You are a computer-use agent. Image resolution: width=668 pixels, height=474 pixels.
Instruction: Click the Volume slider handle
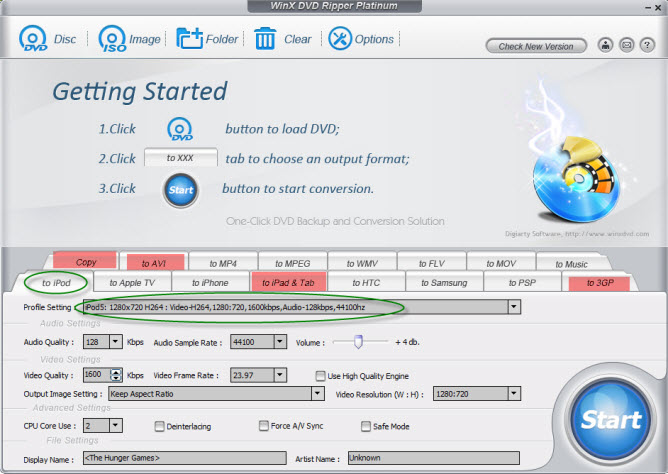358,341
